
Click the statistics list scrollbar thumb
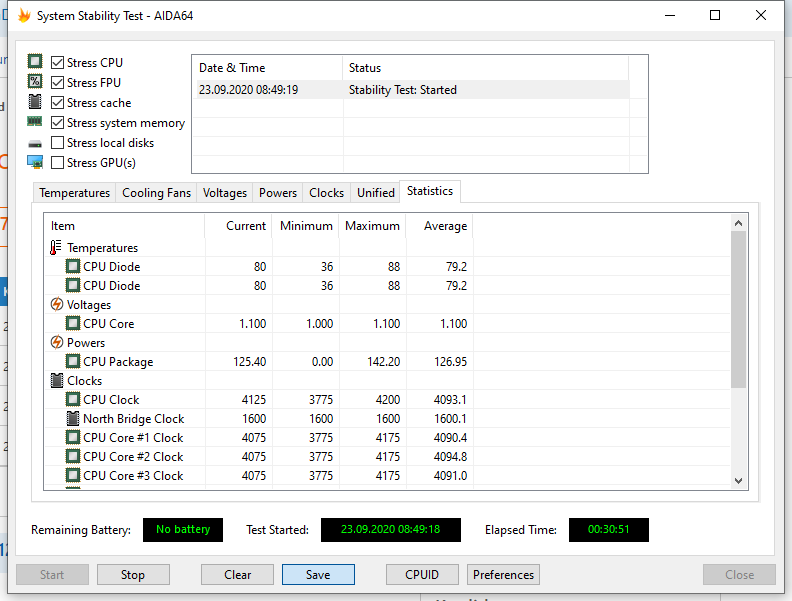click(x=738, y=309)
